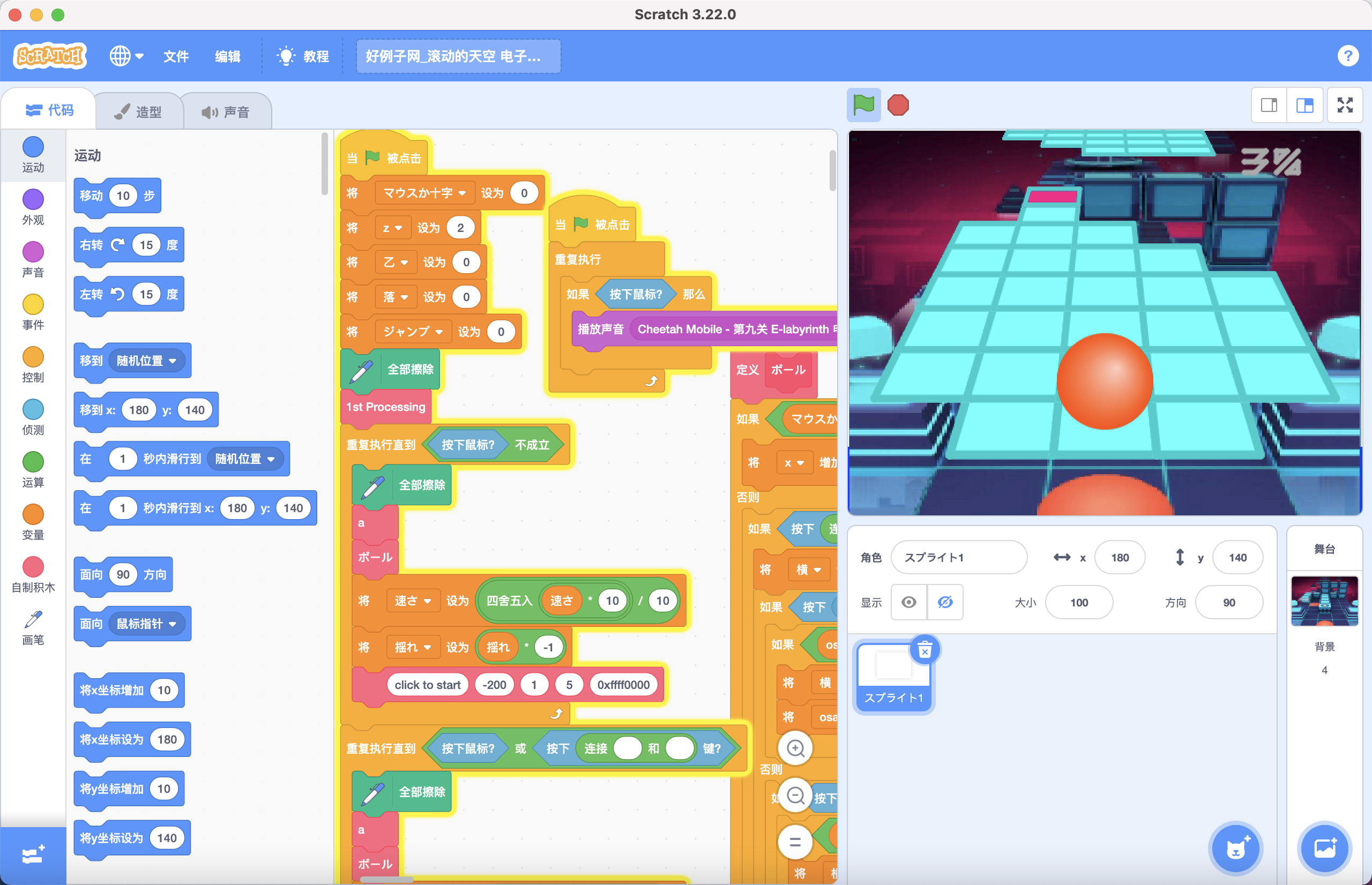Click the 0xffff0000 color value input
The height and width of the screenshot is (885, 1372).
[624, 685]
